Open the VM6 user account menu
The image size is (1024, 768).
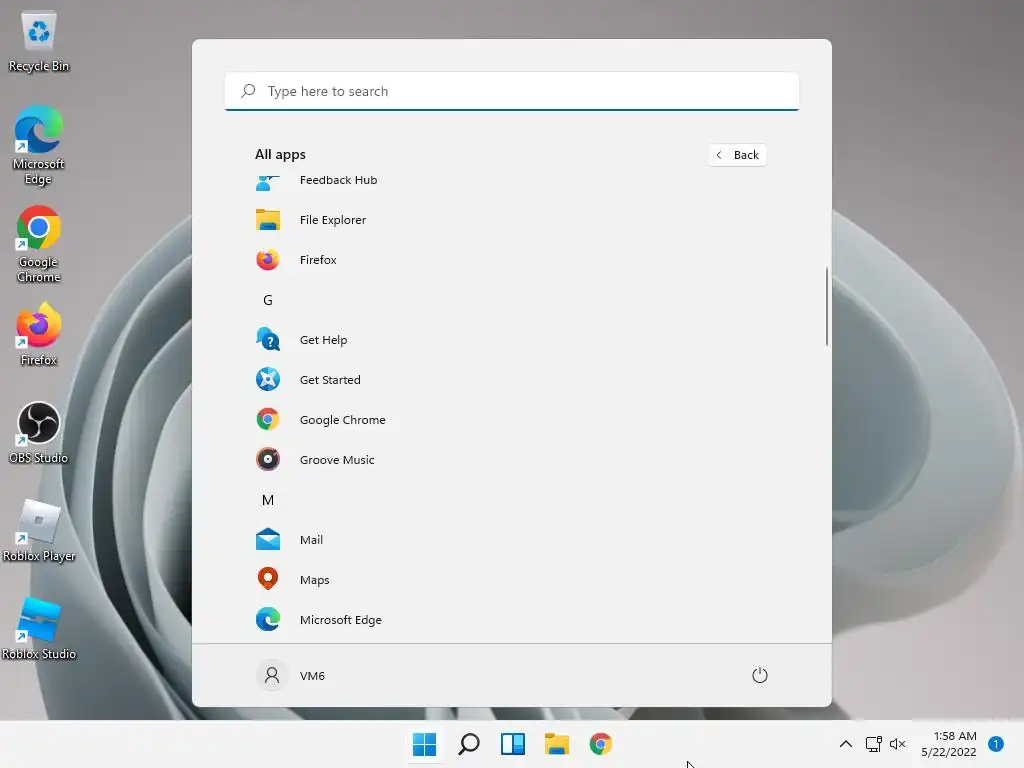coord(291,675)
